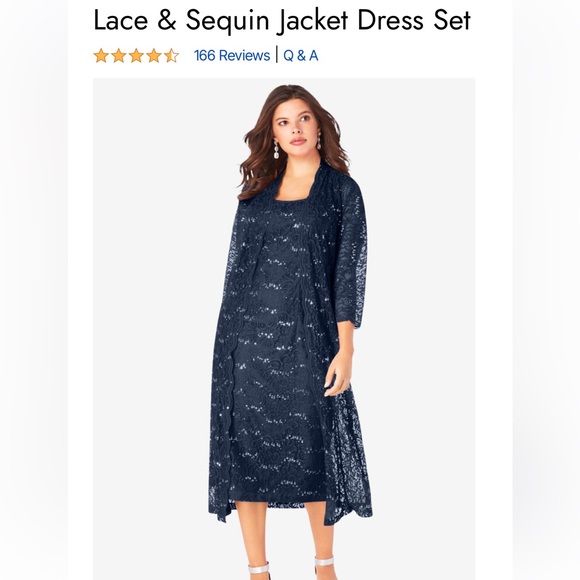
Task: Click the word "Lace" in the title
Action: click(121, 20)
